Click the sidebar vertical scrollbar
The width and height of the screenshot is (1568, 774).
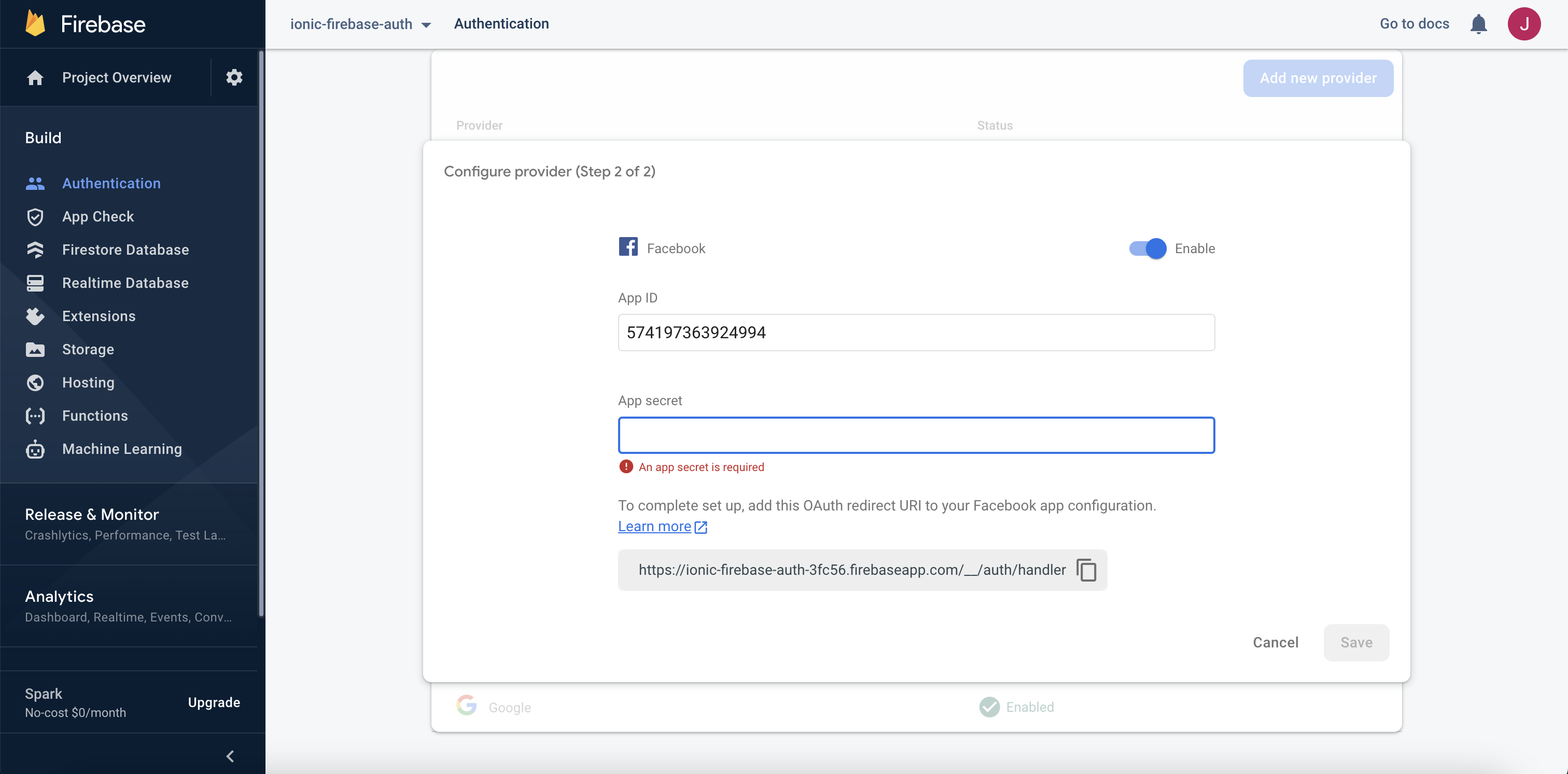[x=261, y=334]
